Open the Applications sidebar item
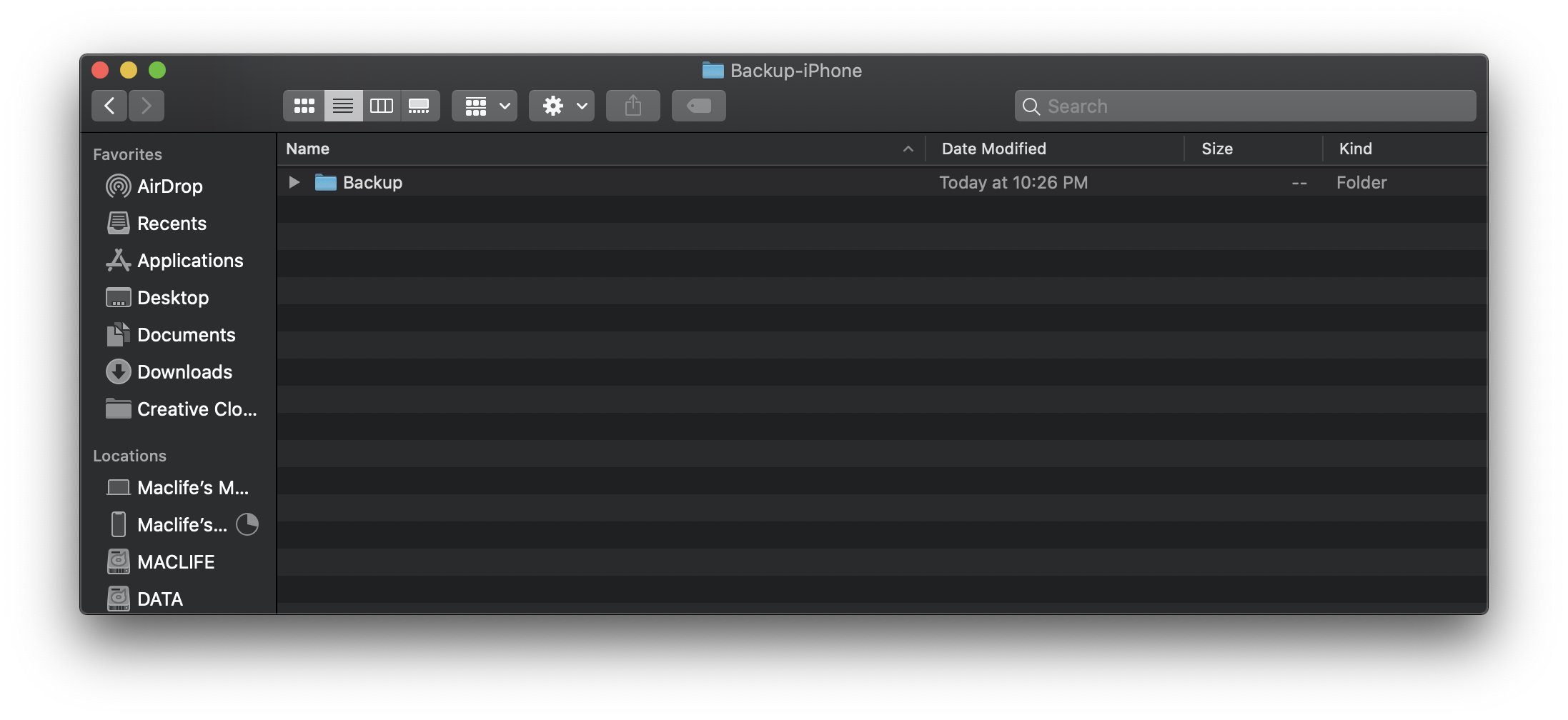This screenshot has width=1568, height=720. pos(190,260)
